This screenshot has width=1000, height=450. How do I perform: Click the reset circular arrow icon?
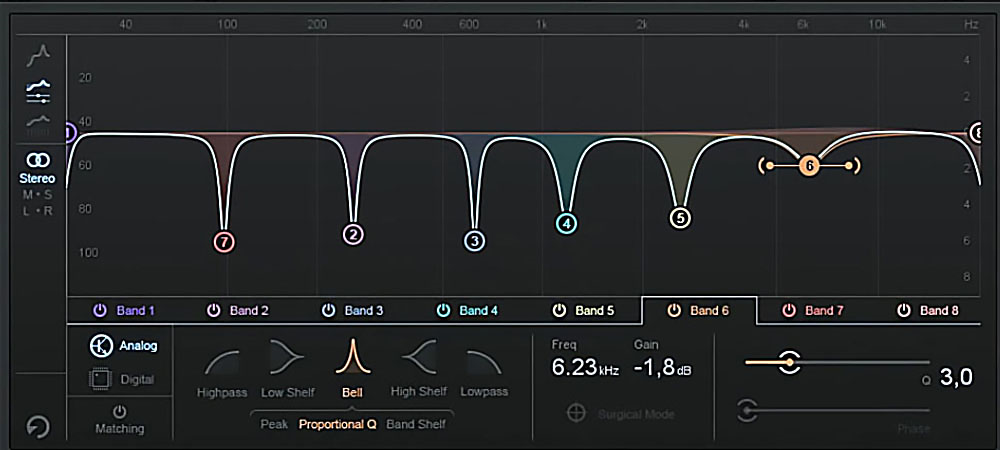tap(38, 426)
